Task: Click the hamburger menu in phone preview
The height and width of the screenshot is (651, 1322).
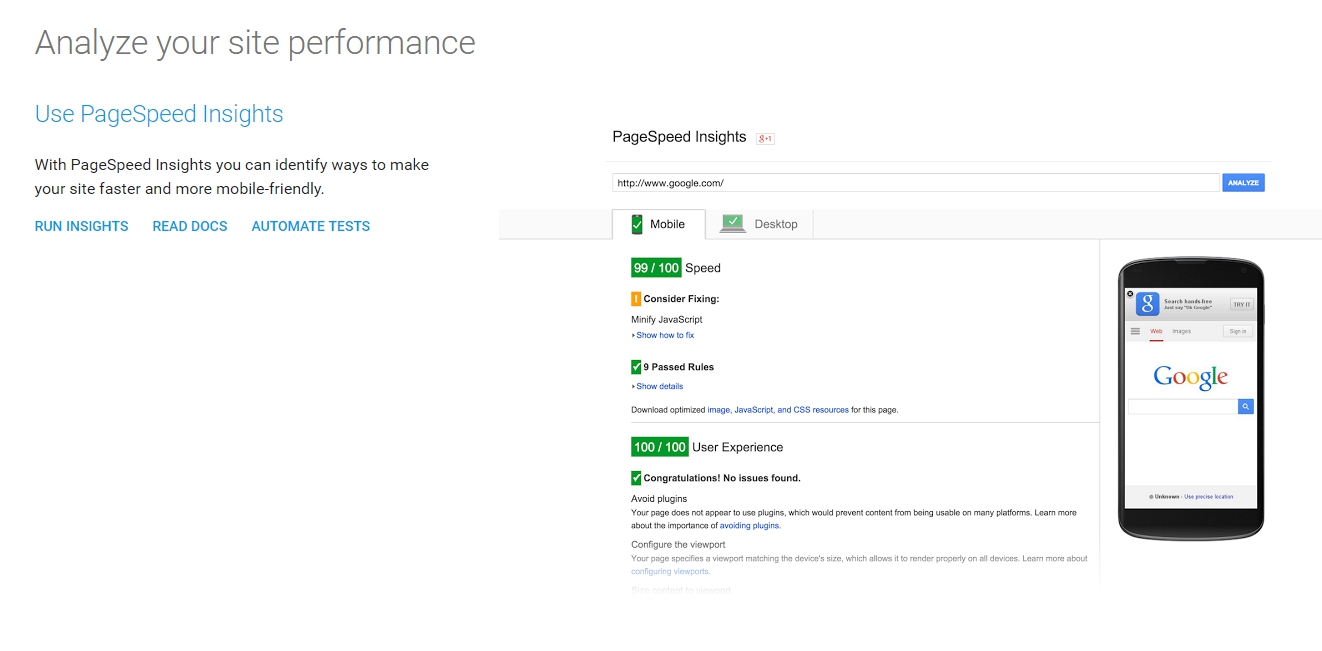Action: click(x=1135, y=331)
